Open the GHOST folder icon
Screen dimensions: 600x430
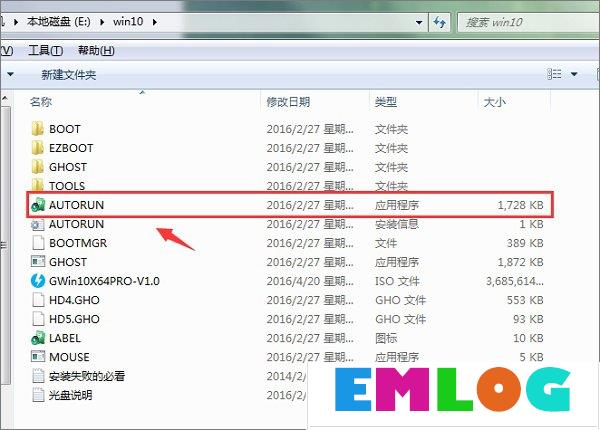[x=38, y=167]
